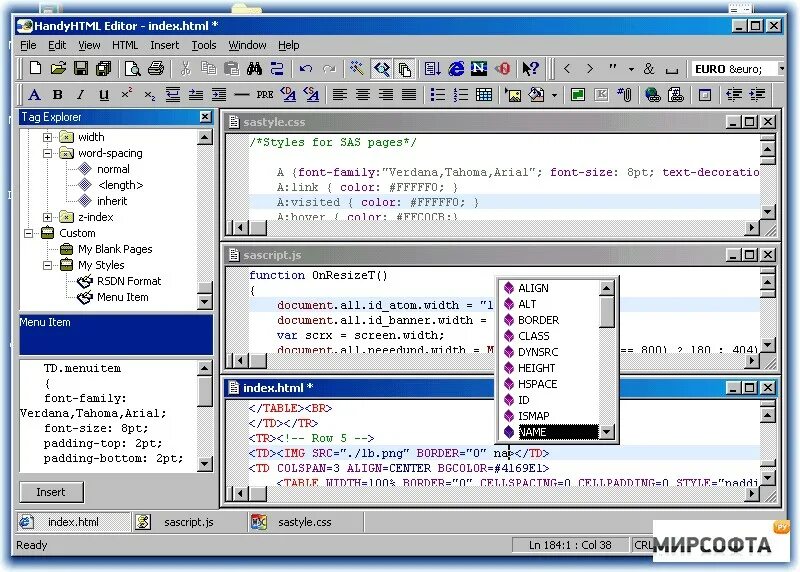Expand the z-index tree node
The width and height of the screenshot is (800, 572).
[47, 217]
